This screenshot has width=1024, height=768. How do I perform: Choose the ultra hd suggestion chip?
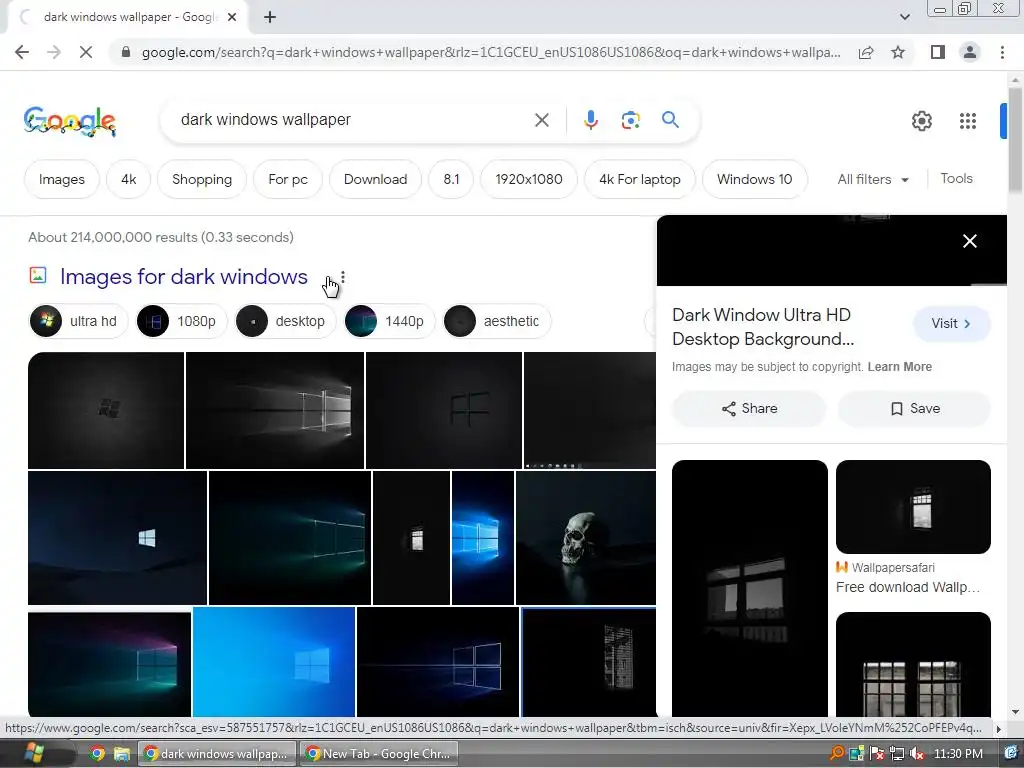click(x=78, y=321)
